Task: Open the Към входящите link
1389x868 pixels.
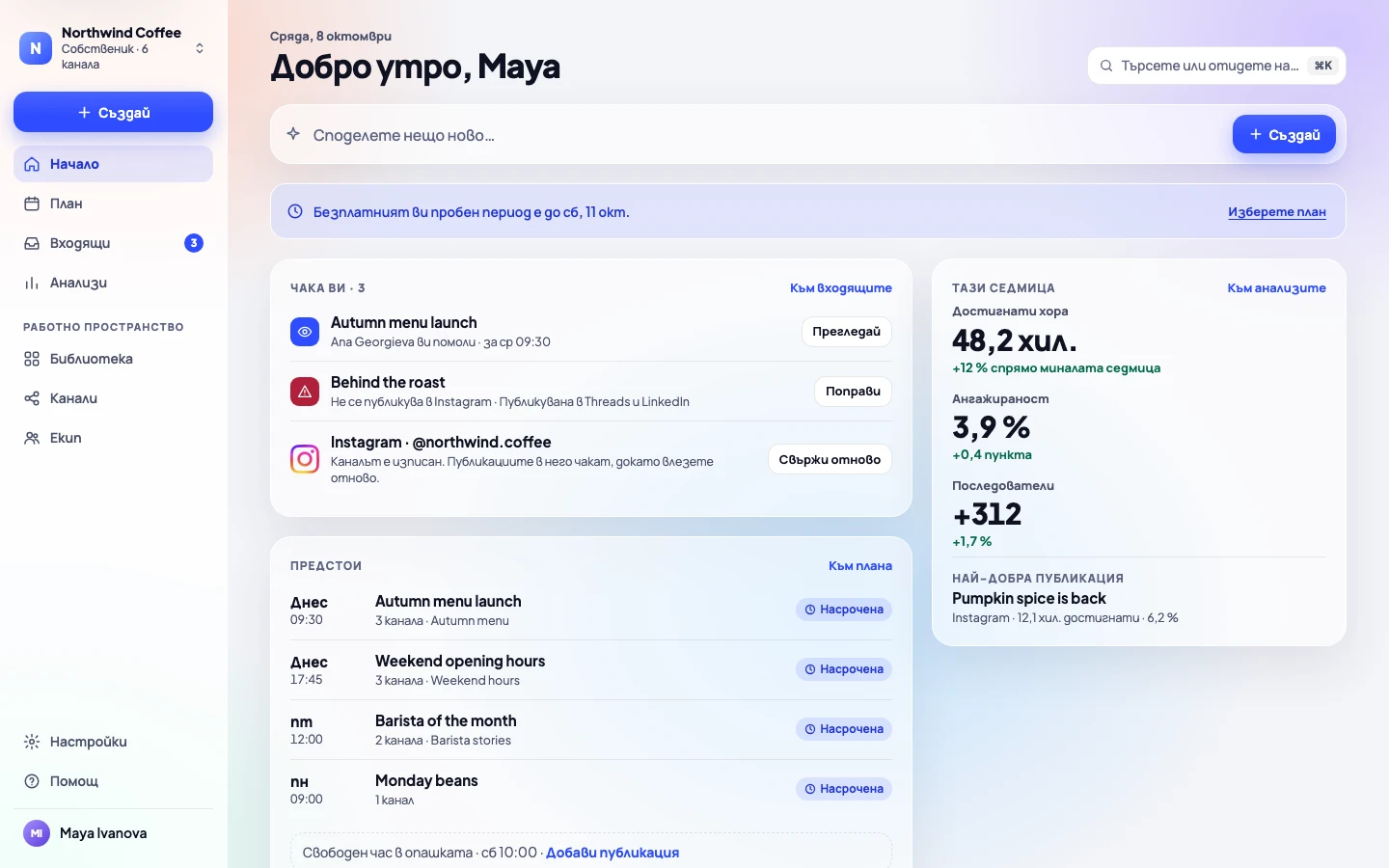Action: [x=841, y=287]
